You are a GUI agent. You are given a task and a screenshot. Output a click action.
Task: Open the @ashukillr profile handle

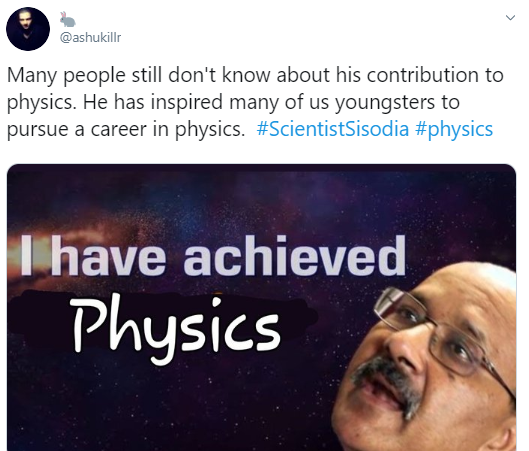(x=90, y=37)
